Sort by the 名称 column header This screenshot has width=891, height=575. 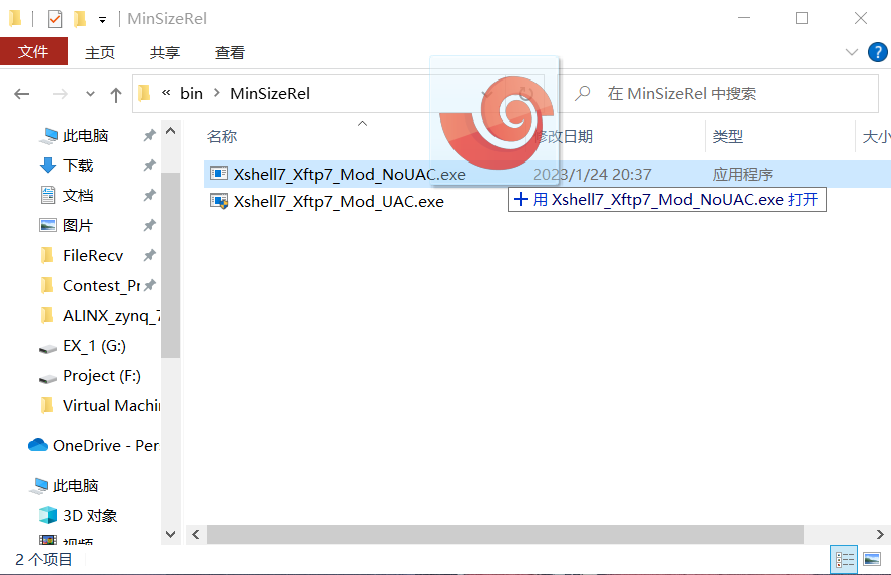(x=222, y=136)
